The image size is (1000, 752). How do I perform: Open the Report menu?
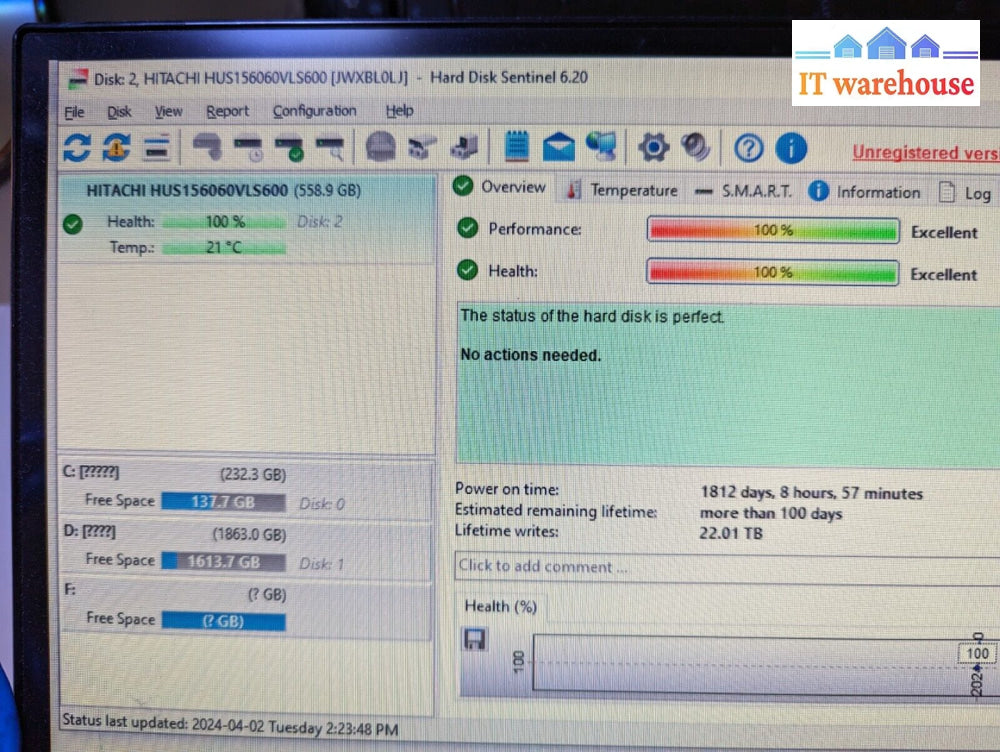pos(227,112)
